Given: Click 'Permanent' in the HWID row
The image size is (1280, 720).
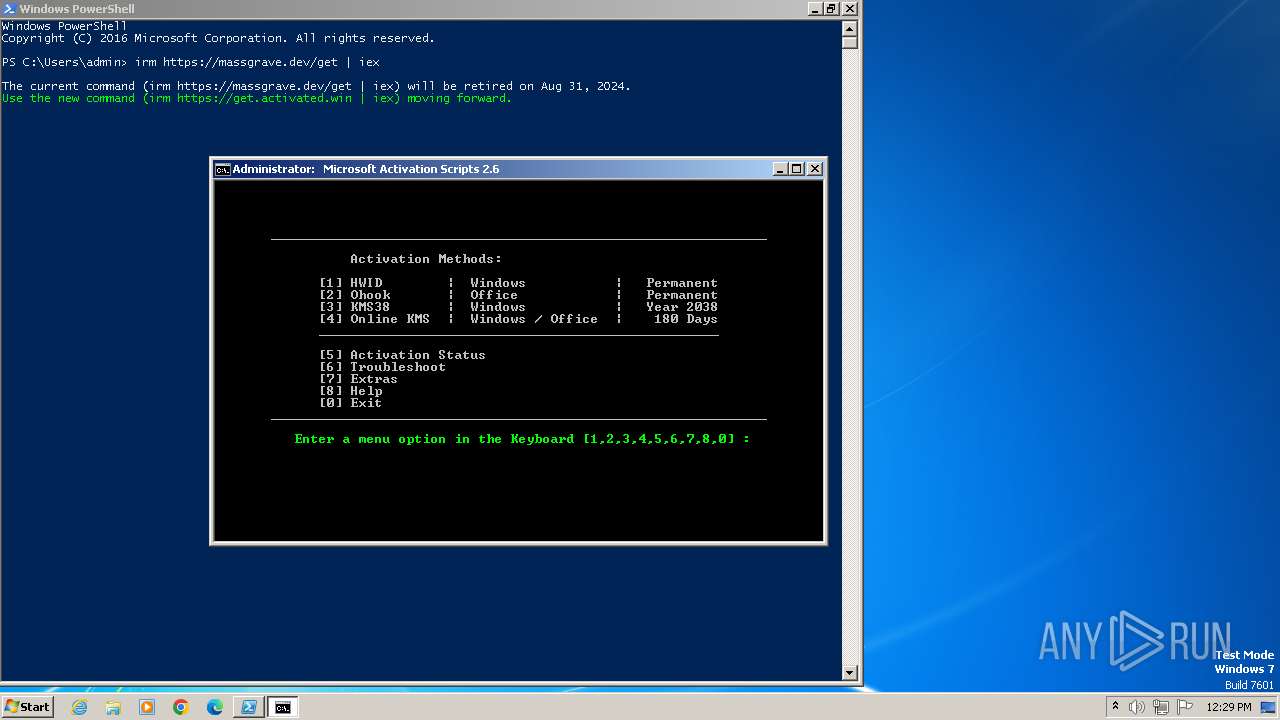Looking at the screenshot, I should point(682,283).
